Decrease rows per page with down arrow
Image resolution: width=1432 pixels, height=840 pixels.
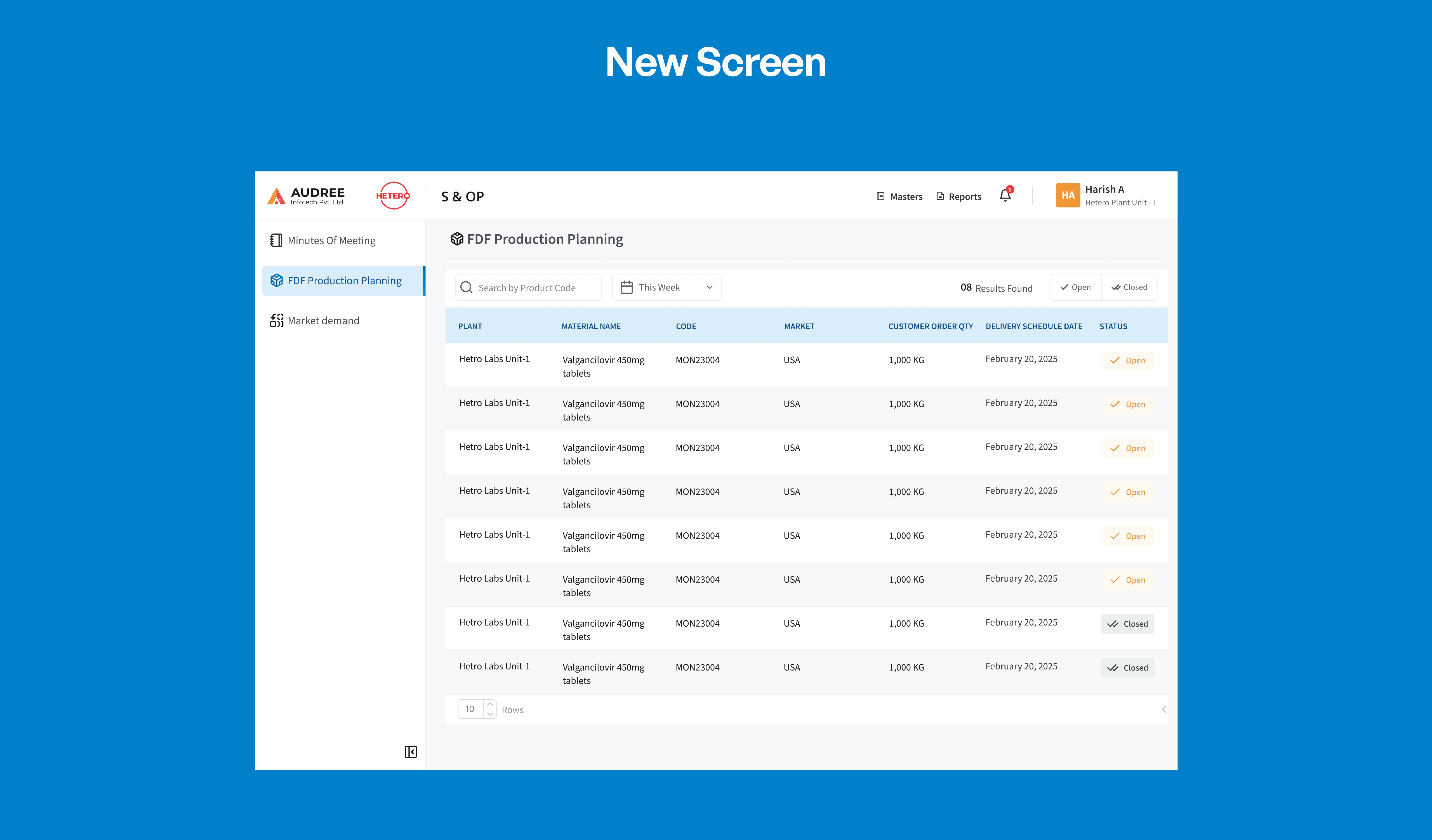click(490, 714)
